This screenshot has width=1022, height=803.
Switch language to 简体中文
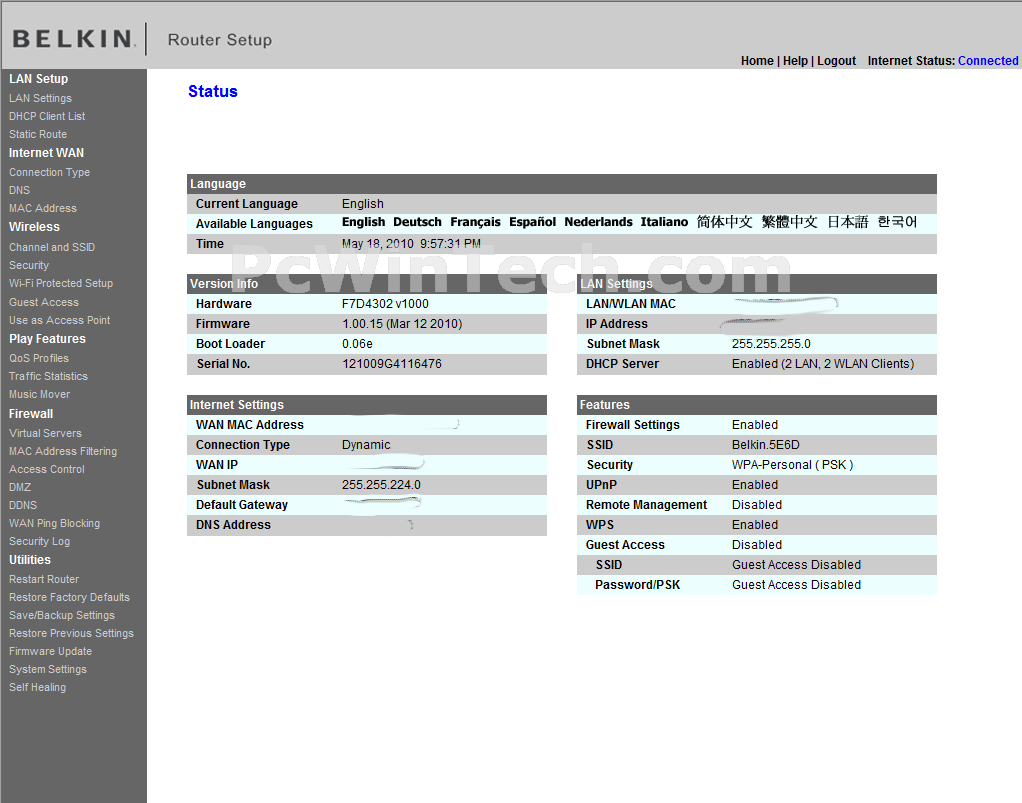click(x=724, y=222)
